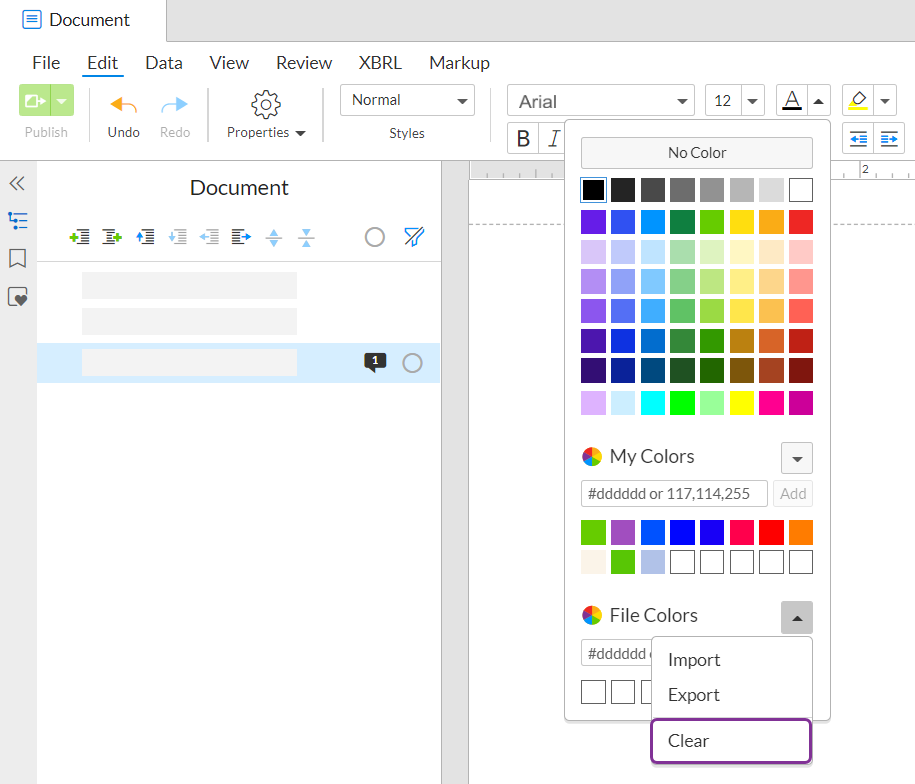Choose Export from File Colors menu
Viewport: 915px width, 784px height.
[731, 695]
